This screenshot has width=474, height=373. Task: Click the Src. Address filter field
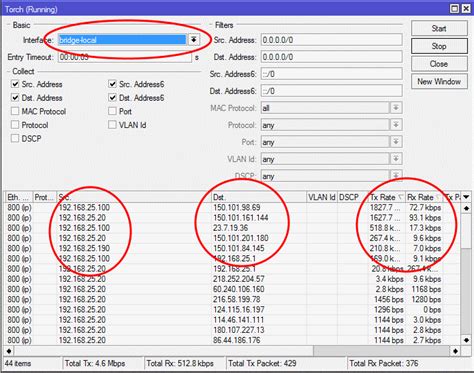pos(331,40)
